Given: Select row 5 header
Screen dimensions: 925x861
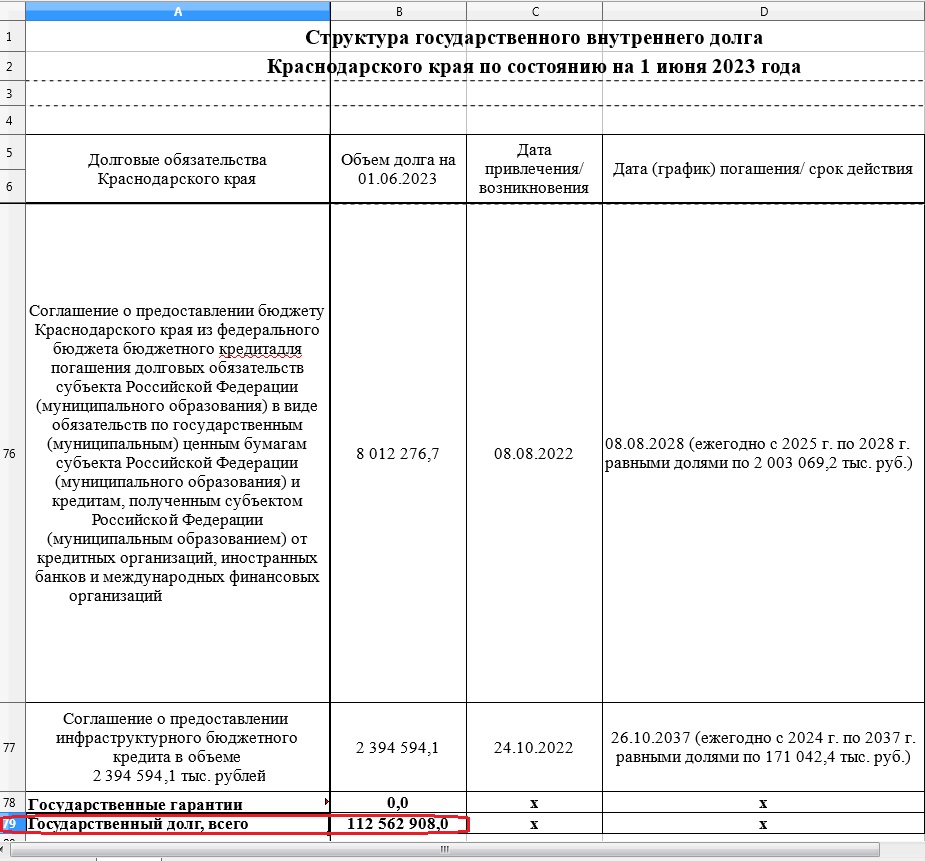Looking at the screenshot, I should 12,152.
